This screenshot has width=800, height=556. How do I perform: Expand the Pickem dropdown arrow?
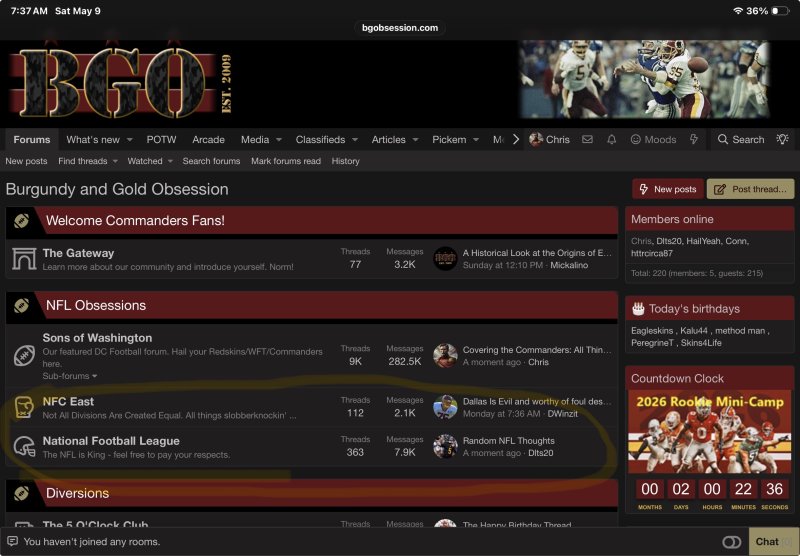[476, 140]
